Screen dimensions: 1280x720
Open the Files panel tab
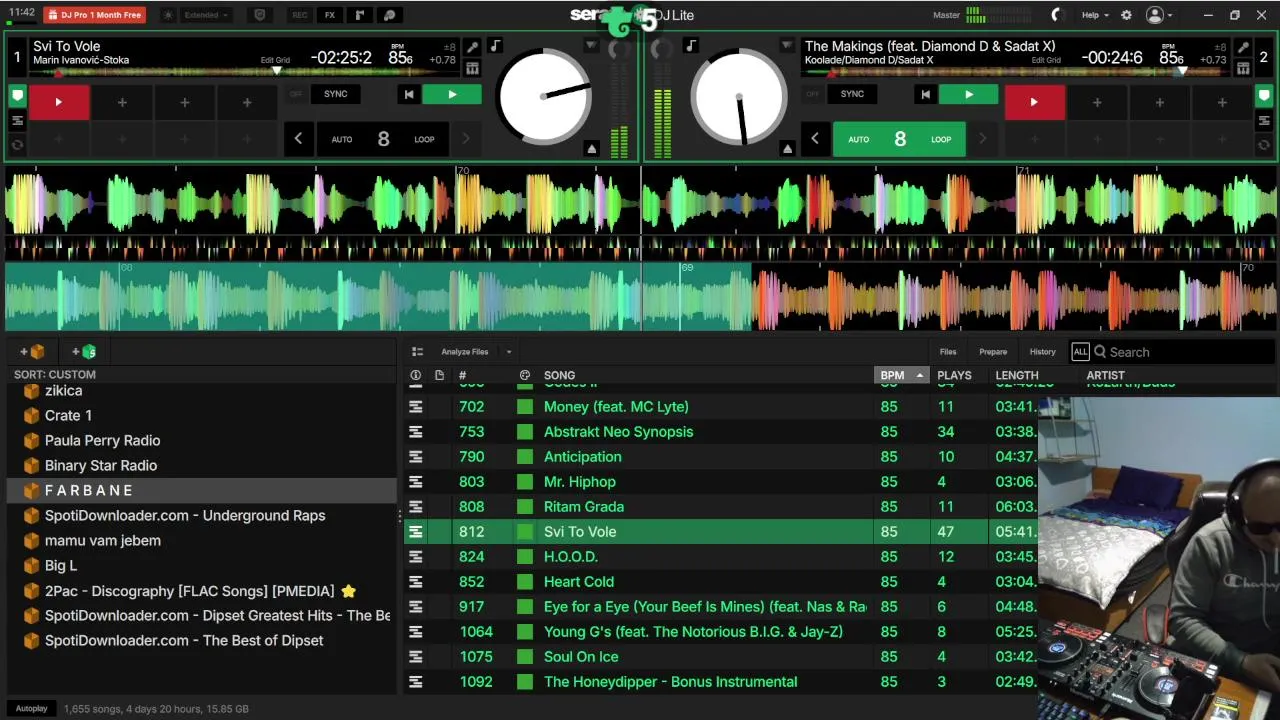pyautogui.click(x=948, y=352)
